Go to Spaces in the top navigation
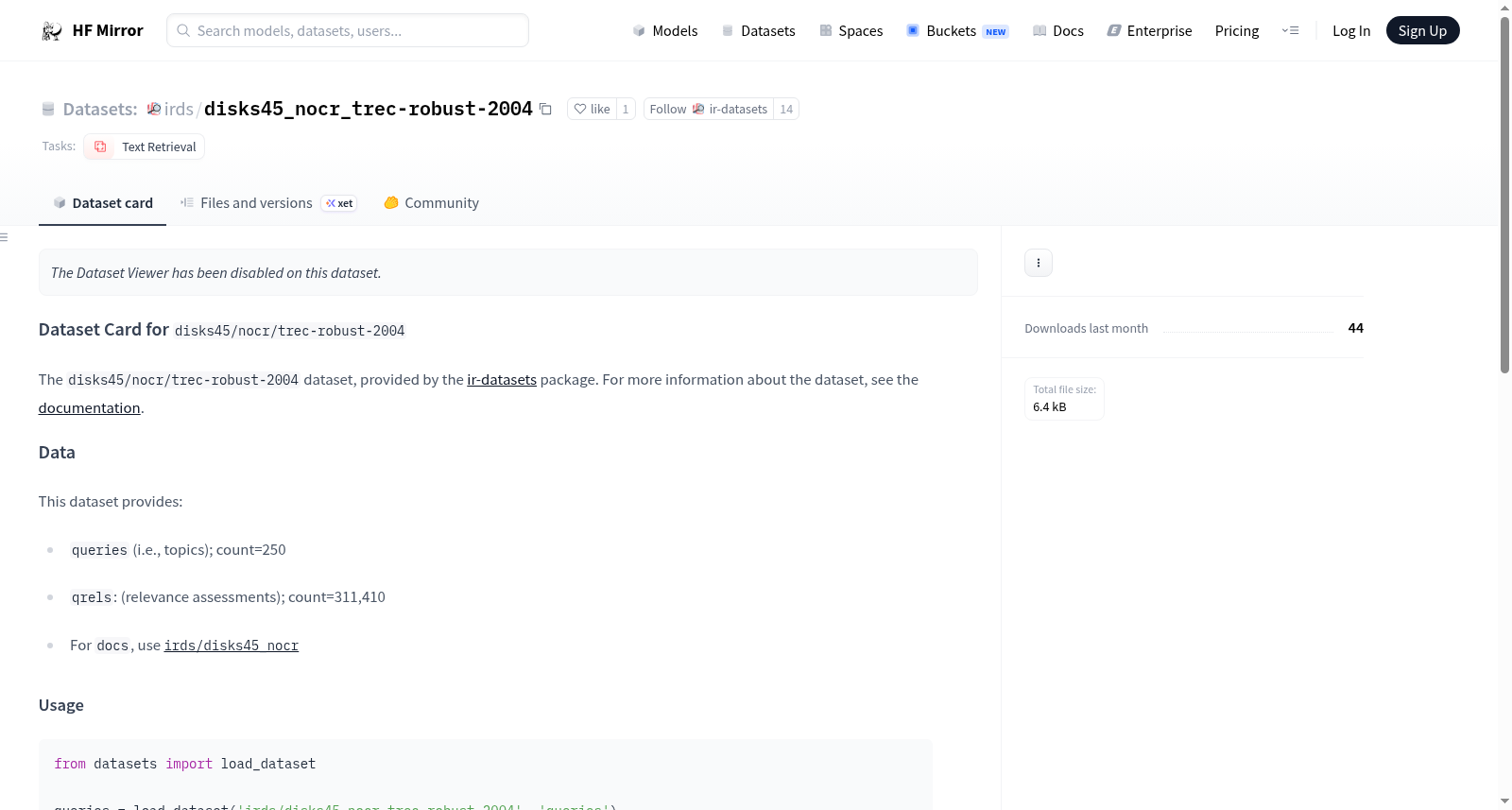Image resolution: width=1512 pixels, height=810 pixels. (851, 31)
